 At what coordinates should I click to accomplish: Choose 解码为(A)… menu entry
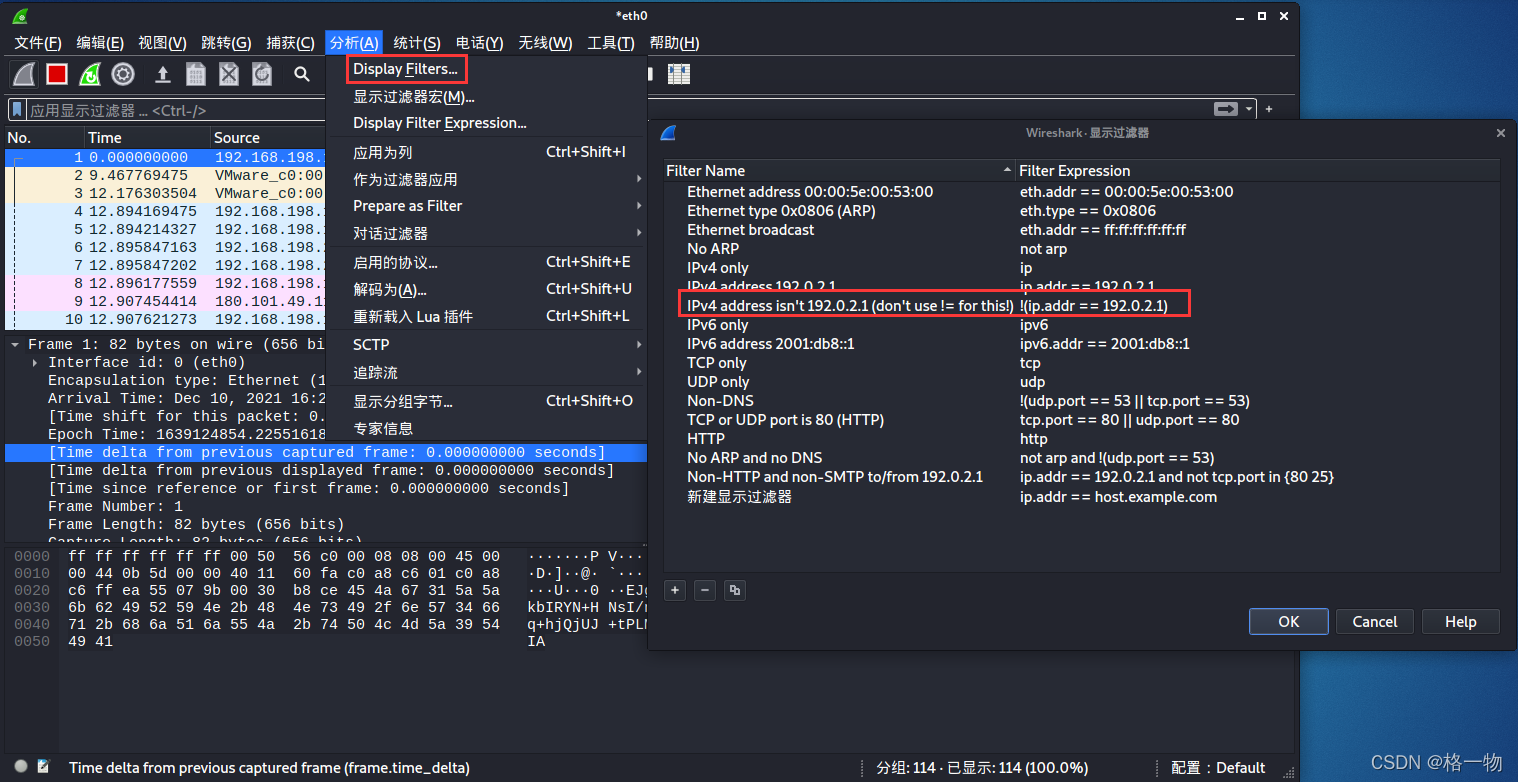[x=486, y=289]
